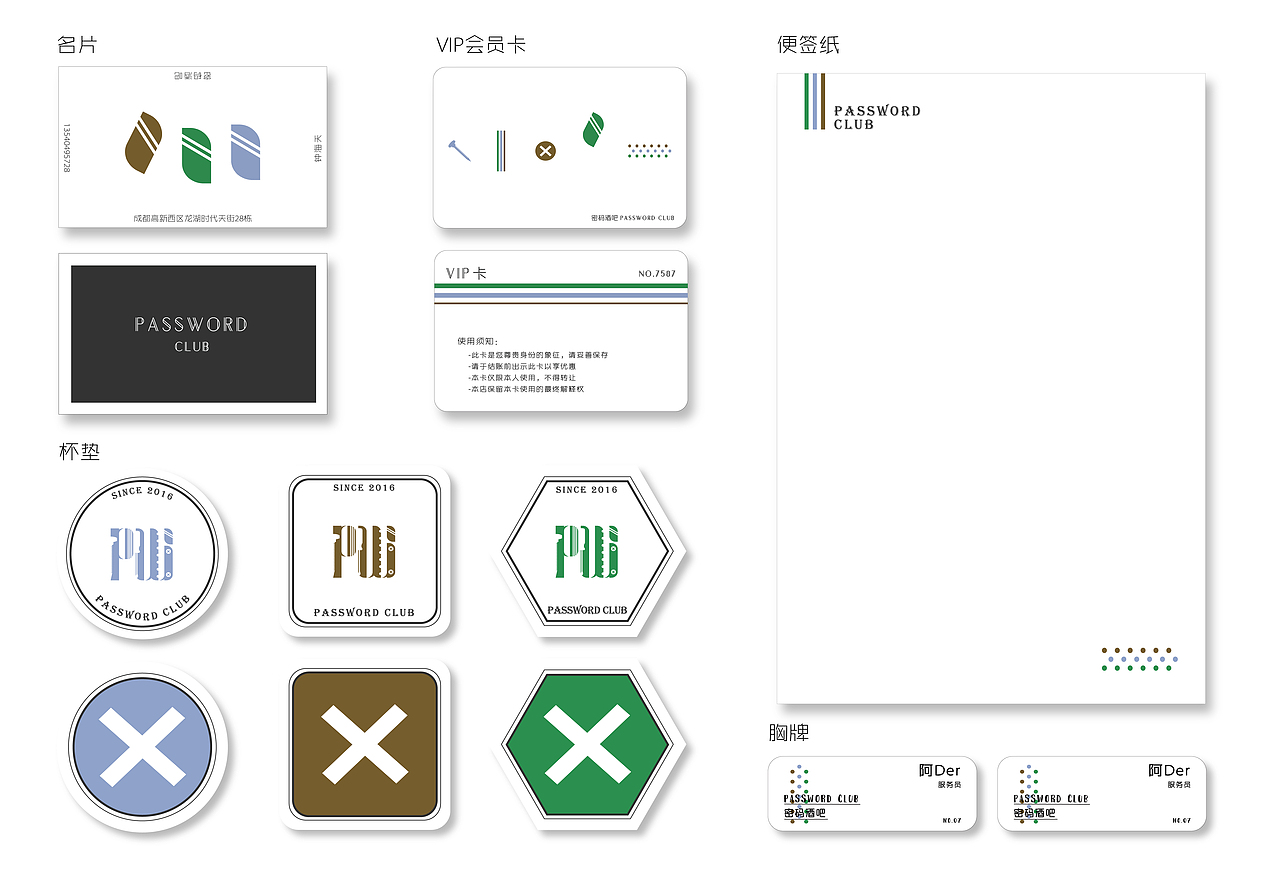Select the green hexagon X coaster
The image size is (1280, 890).
click(587, 745)
